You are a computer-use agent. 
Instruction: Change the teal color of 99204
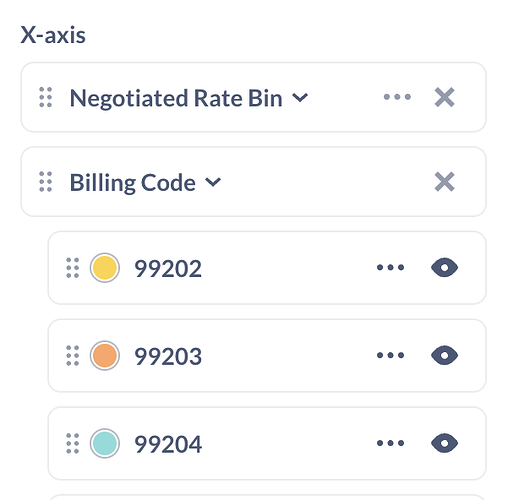pos(105,443)
